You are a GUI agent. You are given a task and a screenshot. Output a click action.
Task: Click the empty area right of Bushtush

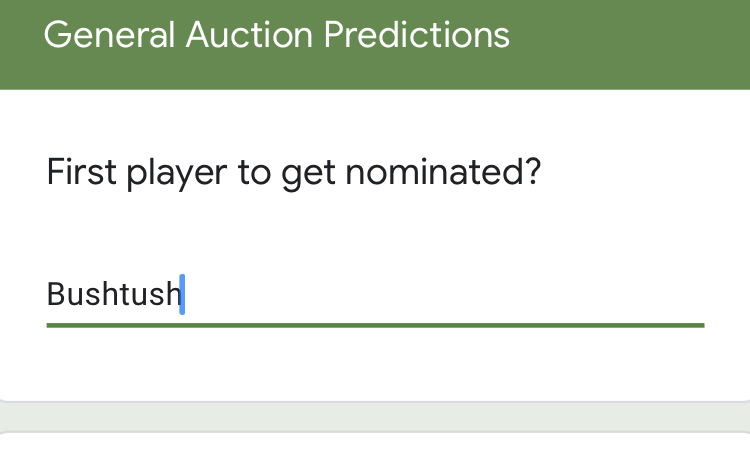tap(450, 295)
